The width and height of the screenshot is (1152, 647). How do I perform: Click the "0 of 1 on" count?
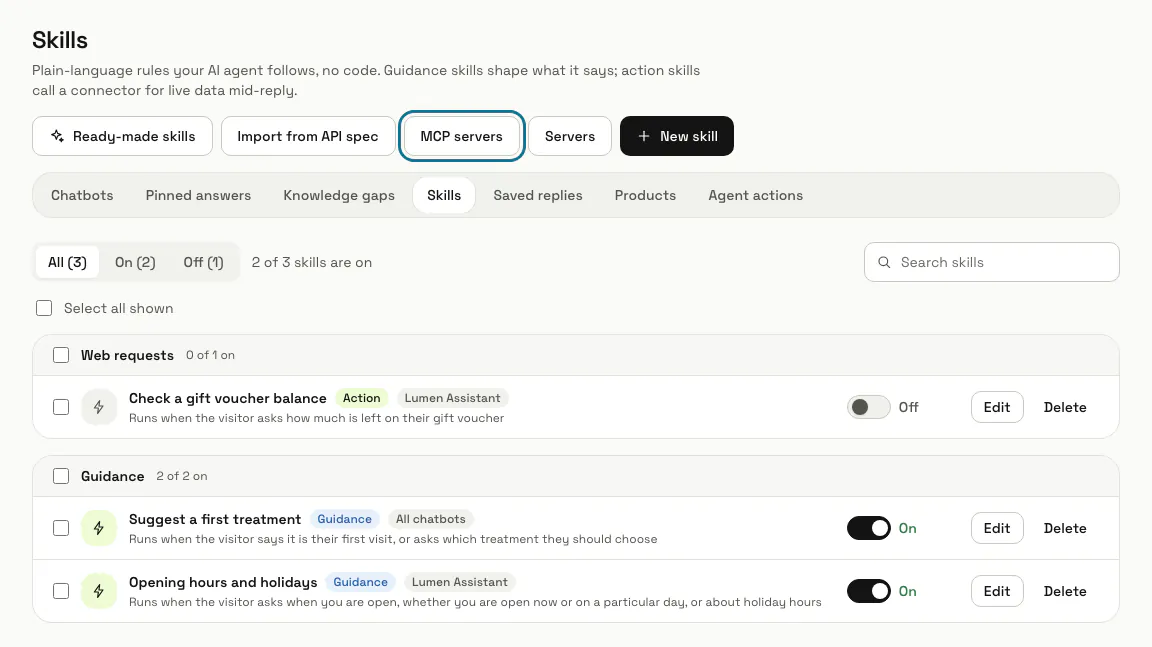pyautogui.click(x=210, y=355)
